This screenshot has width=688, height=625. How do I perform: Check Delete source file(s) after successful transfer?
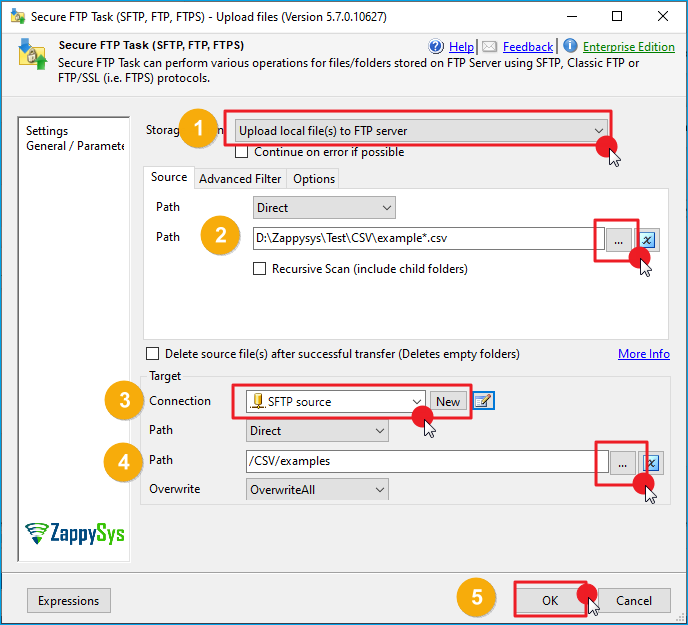(153, 354)
